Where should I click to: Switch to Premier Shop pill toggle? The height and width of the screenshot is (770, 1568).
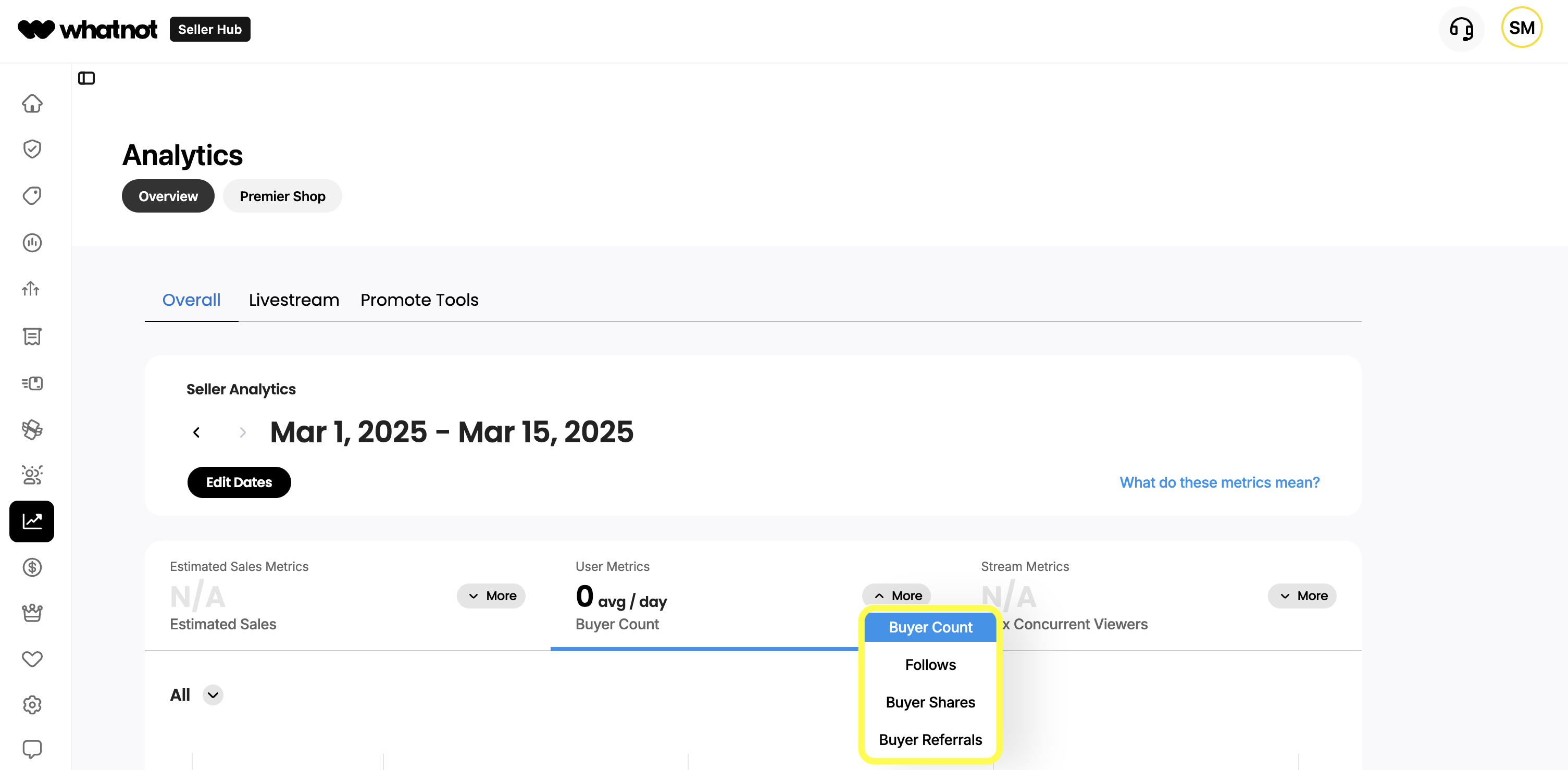click(x=282, y=196)
